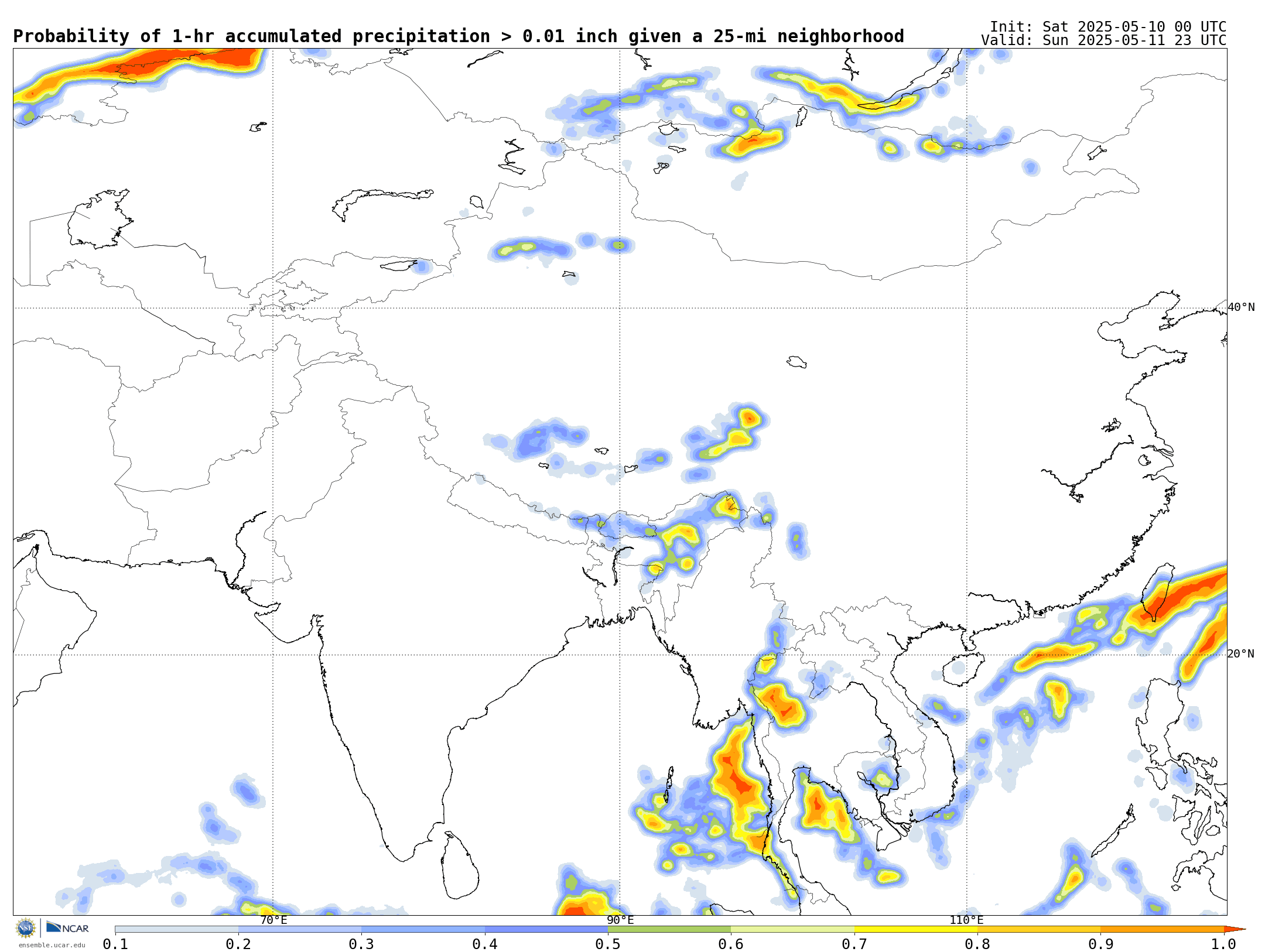Click the plot title about 1-hr precipitation probability
The image size is (1265, 952).
(459, 36)
